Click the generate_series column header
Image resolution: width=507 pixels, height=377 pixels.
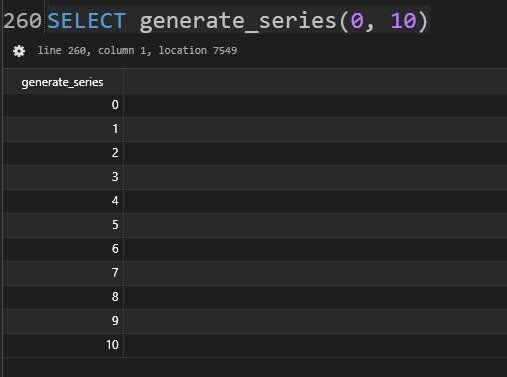click(x=63, y=82)
